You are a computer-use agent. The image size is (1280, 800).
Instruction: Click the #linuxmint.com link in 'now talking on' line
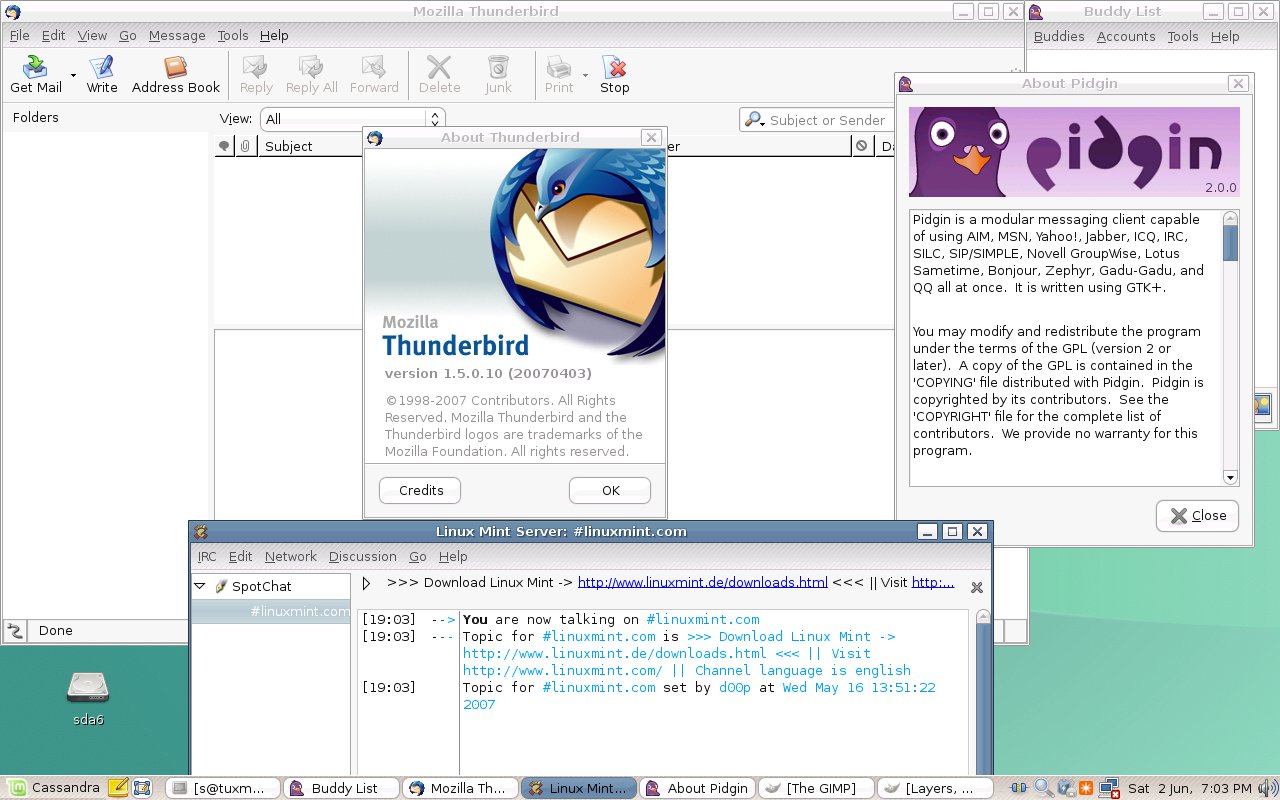click(x=703, y=619)
